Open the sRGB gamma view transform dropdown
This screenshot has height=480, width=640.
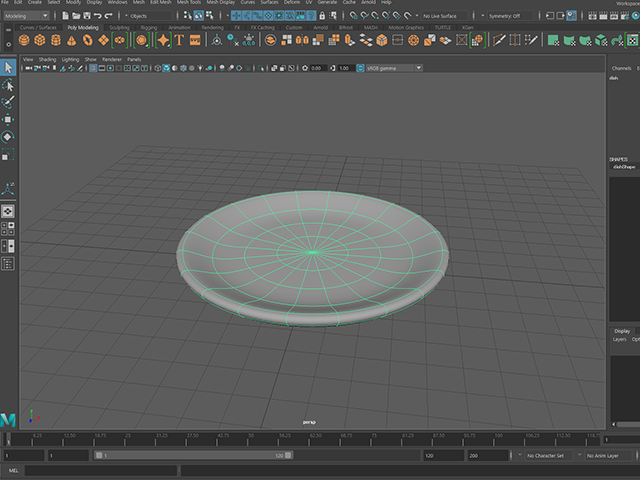(x=394, y=68)
